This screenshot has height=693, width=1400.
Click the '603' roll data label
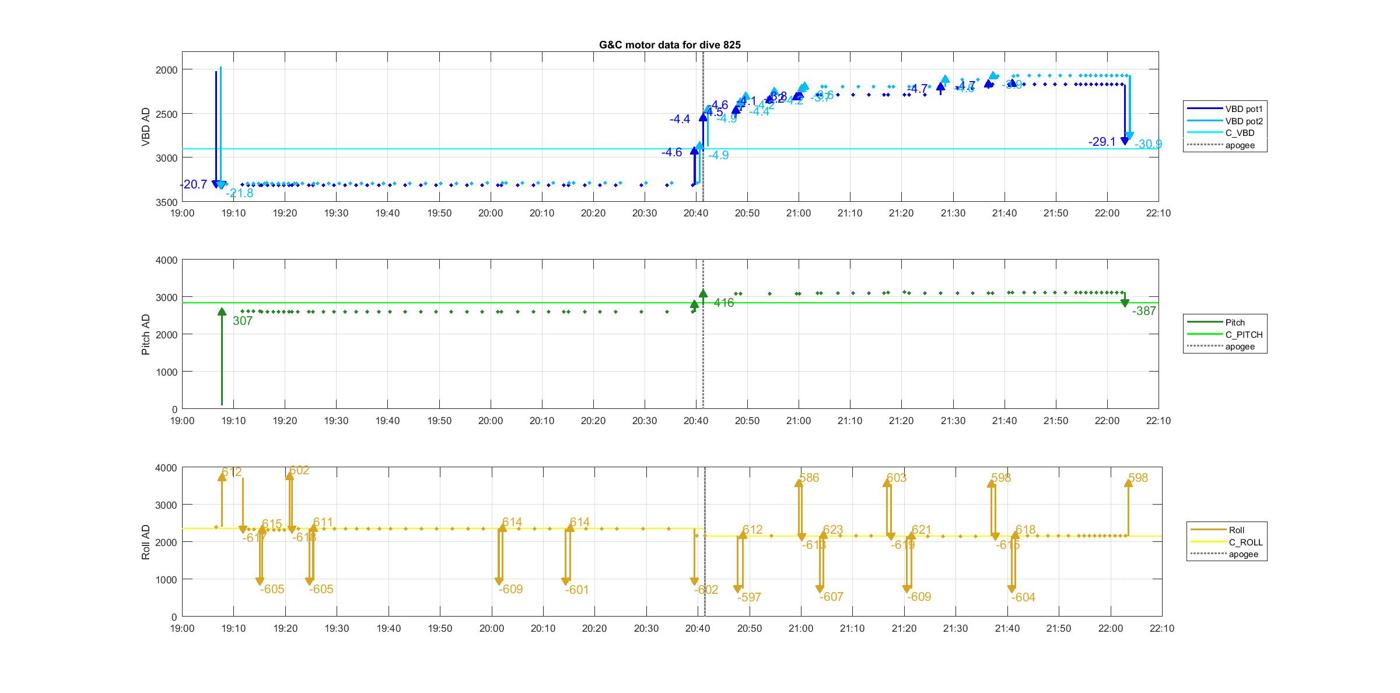[x=896, y=478]
